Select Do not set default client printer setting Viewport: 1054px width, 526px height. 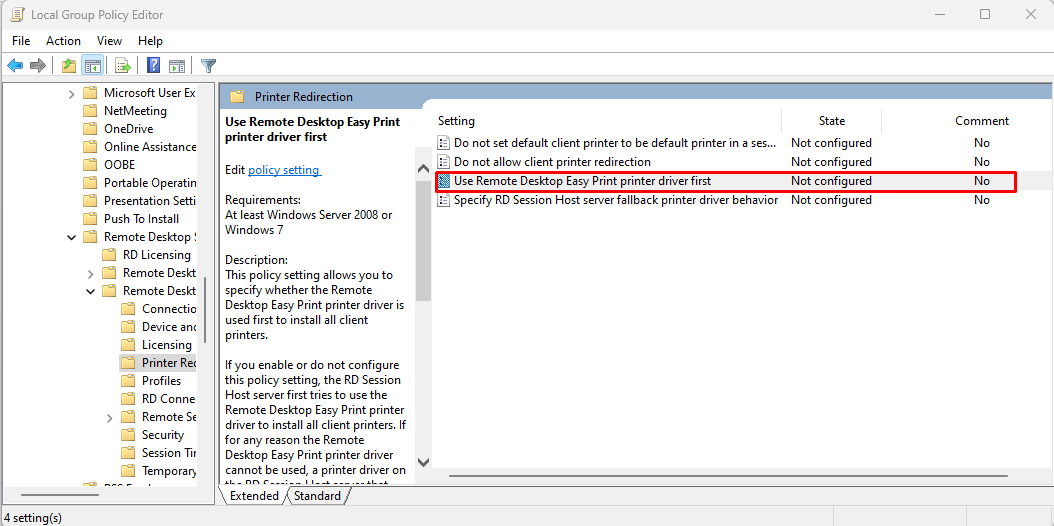tap(615, 142)
